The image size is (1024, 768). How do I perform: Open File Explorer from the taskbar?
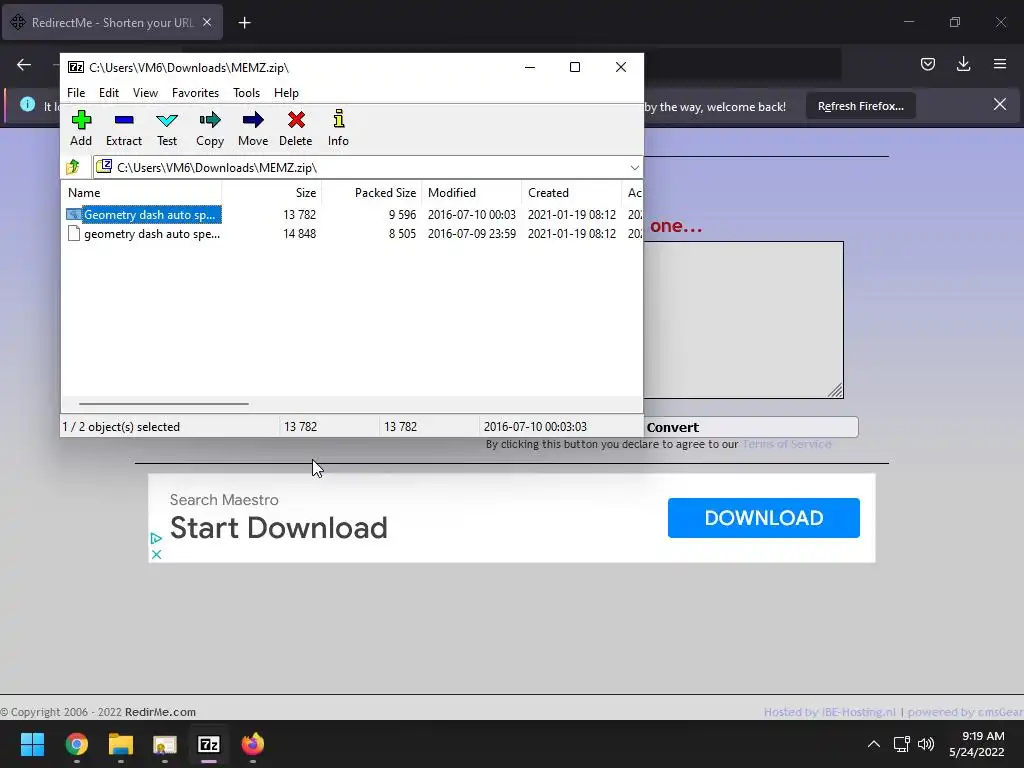(121, 744)
